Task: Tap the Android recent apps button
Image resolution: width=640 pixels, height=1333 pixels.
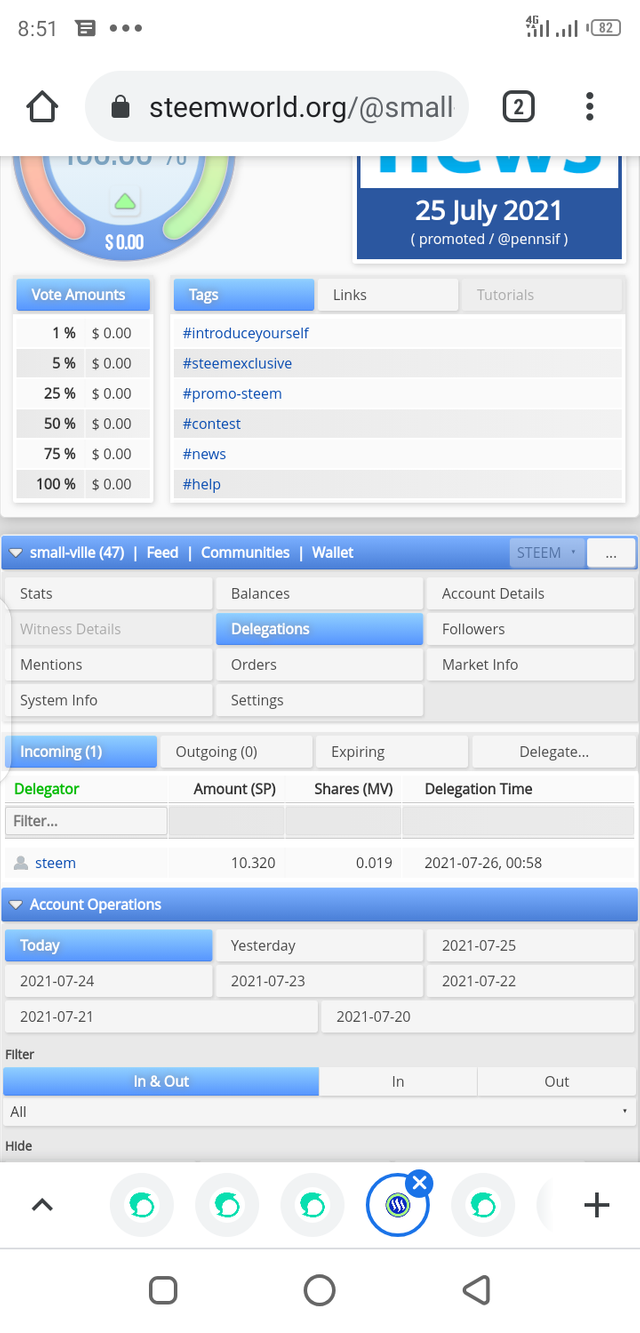Action: point(163,1290)
